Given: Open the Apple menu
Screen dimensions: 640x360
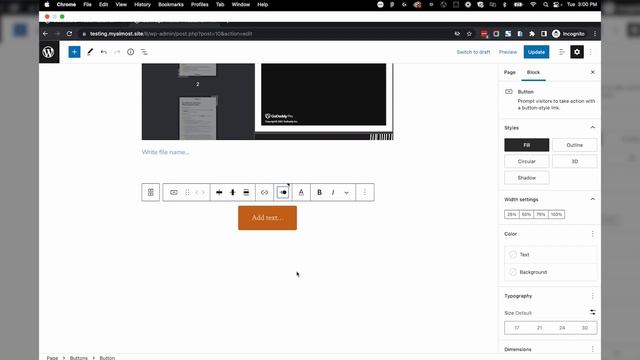Looking at the screenshot, I should (x=47, y=4).
